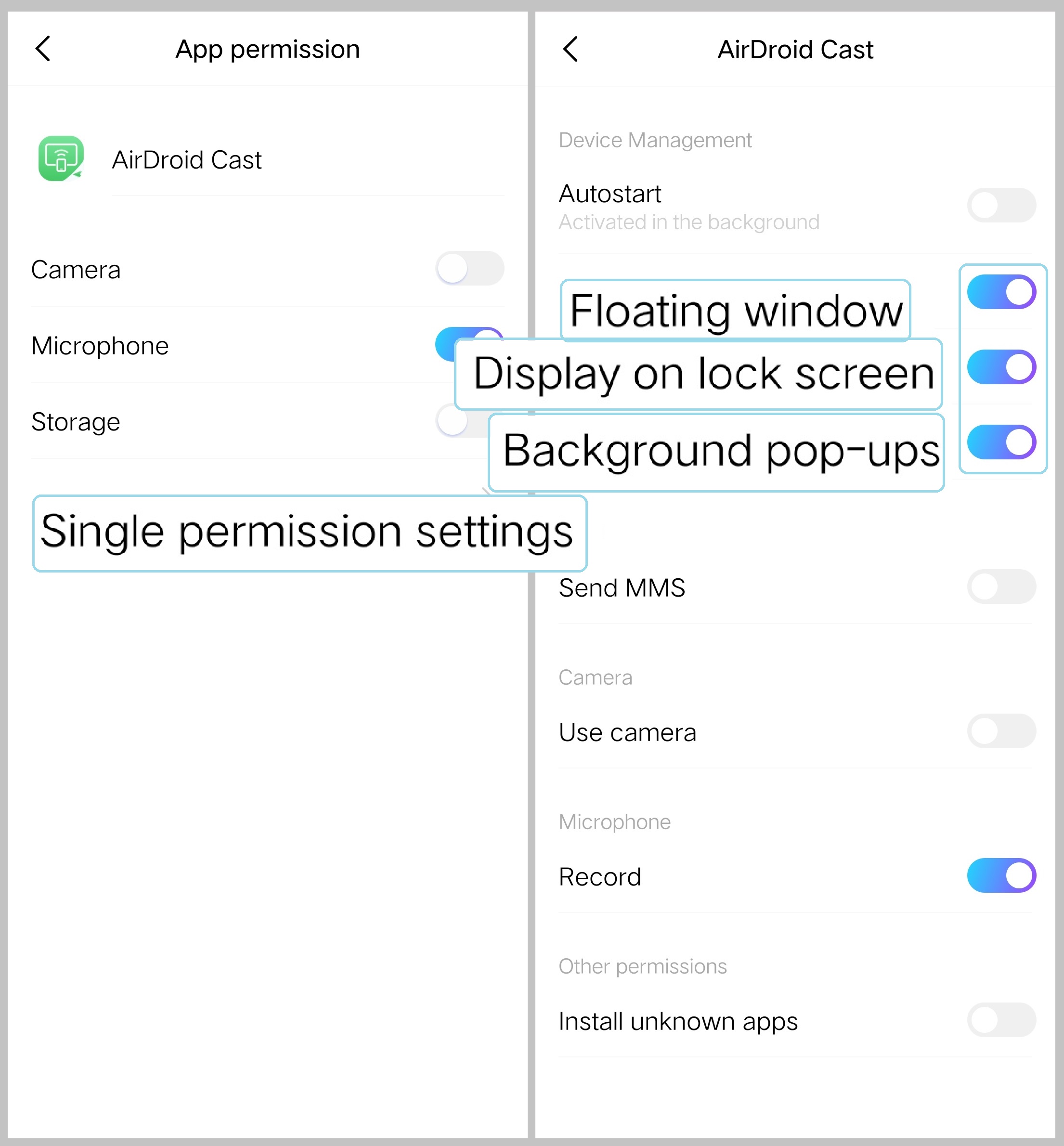Image resolution: width=1064 pixels, height=1146 pixels.
Task: Tap the AirDroid Cast app icon
Action: [61, 159]
